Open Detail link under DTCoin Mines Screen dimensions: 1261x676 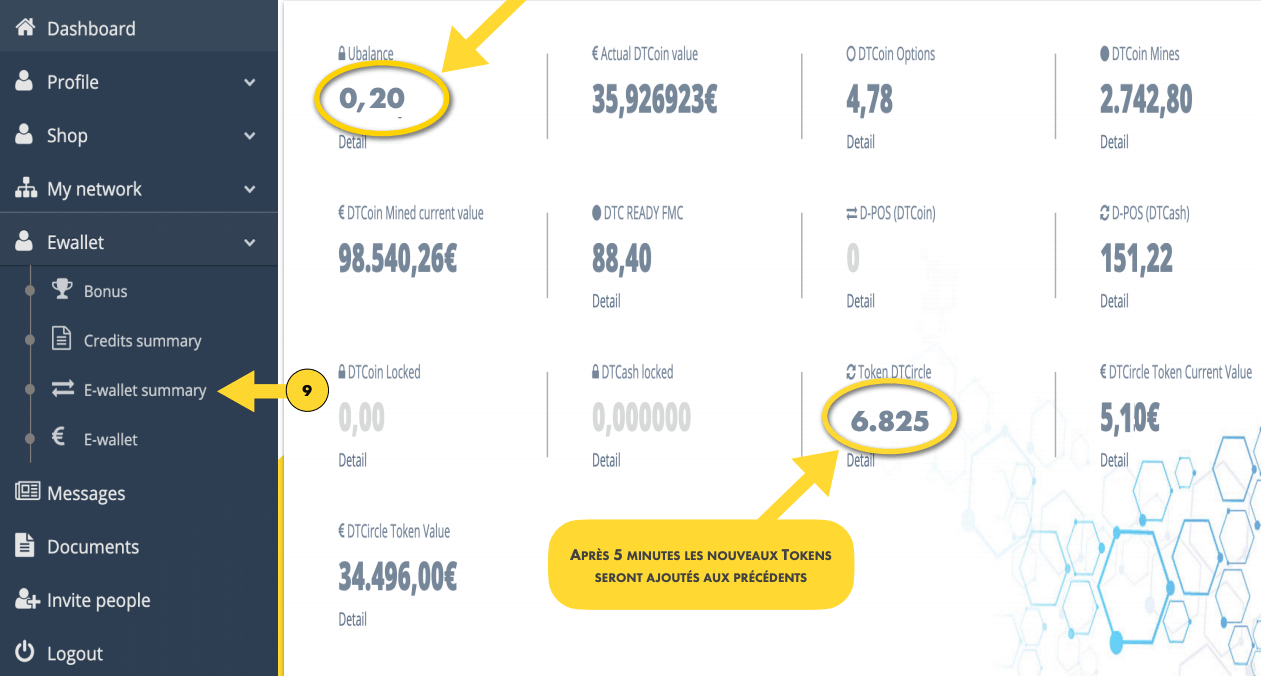point(1114,142)
